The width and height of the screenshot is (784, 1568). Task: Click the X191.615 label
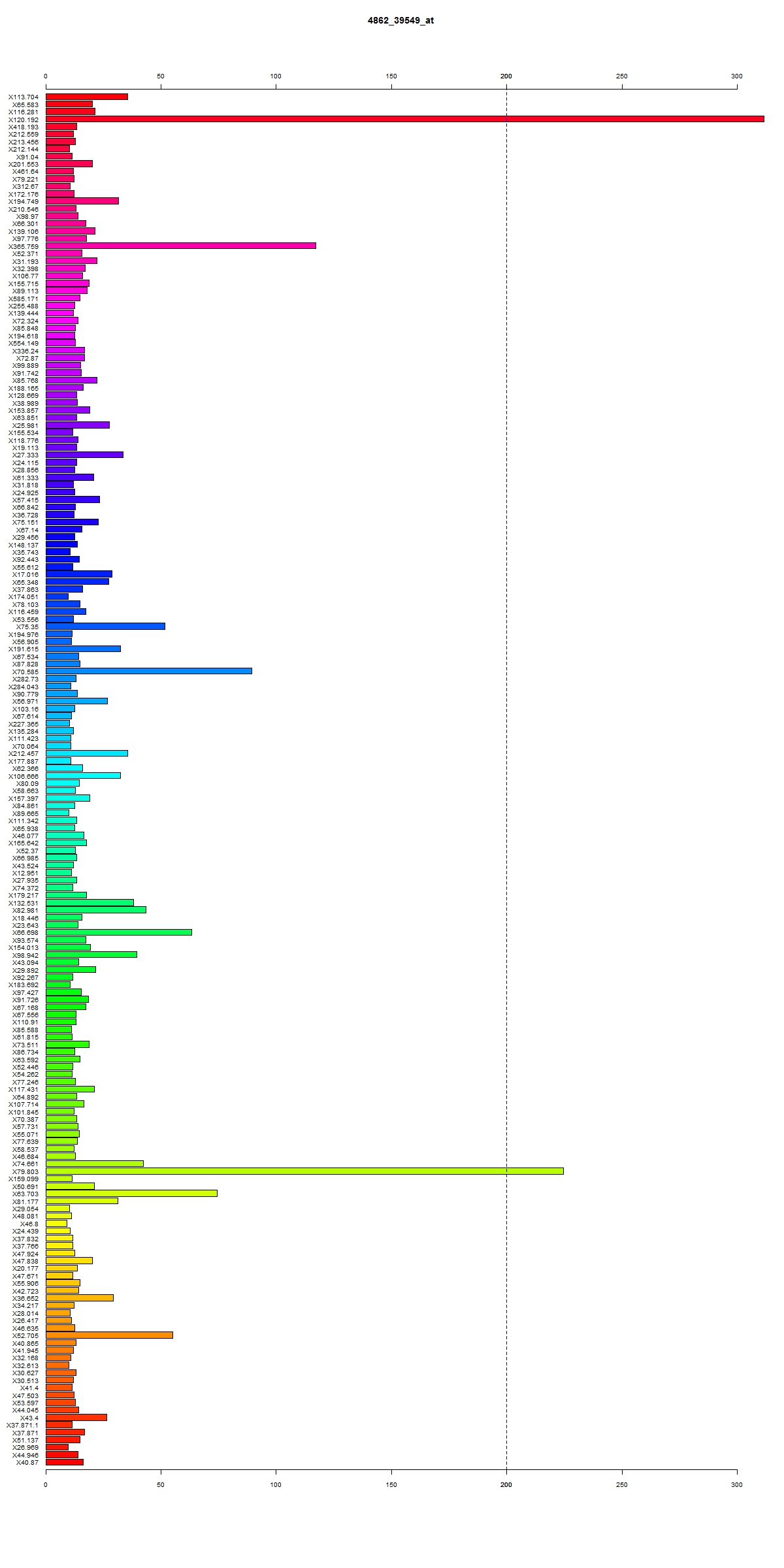[24, 649]
